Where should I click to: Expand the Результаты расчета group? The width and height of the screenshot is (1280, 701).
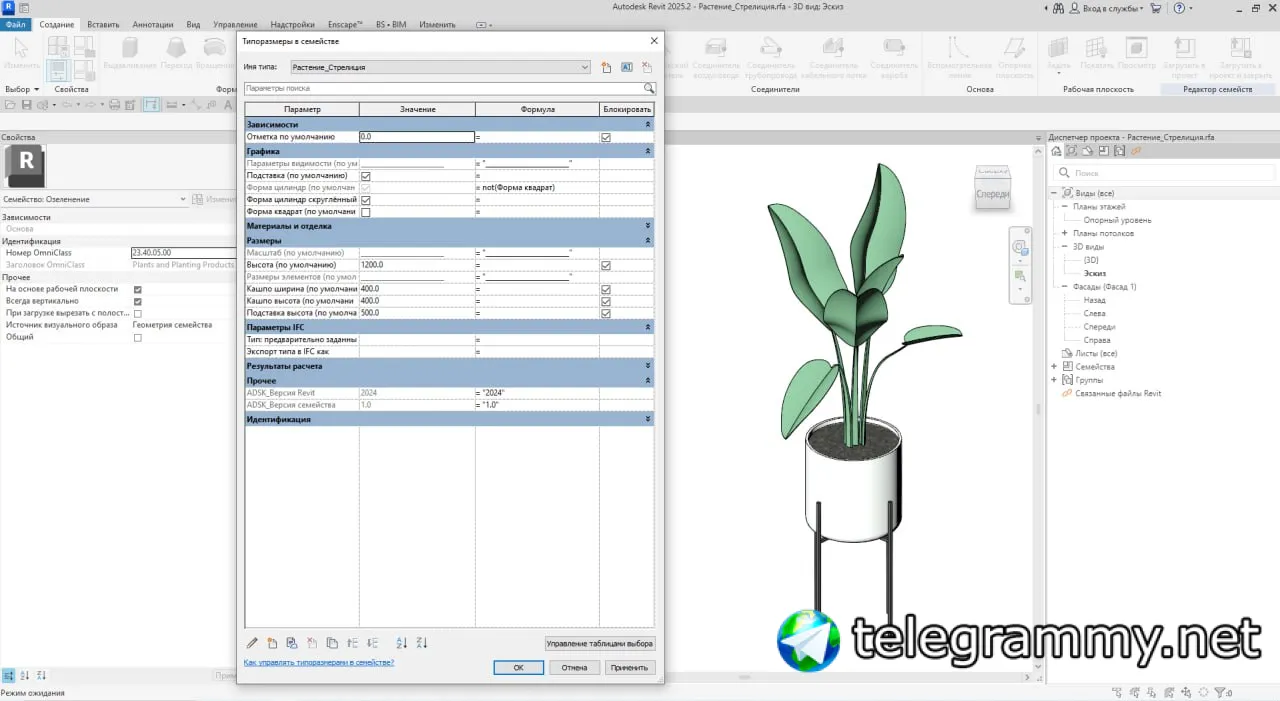[648, 366]
